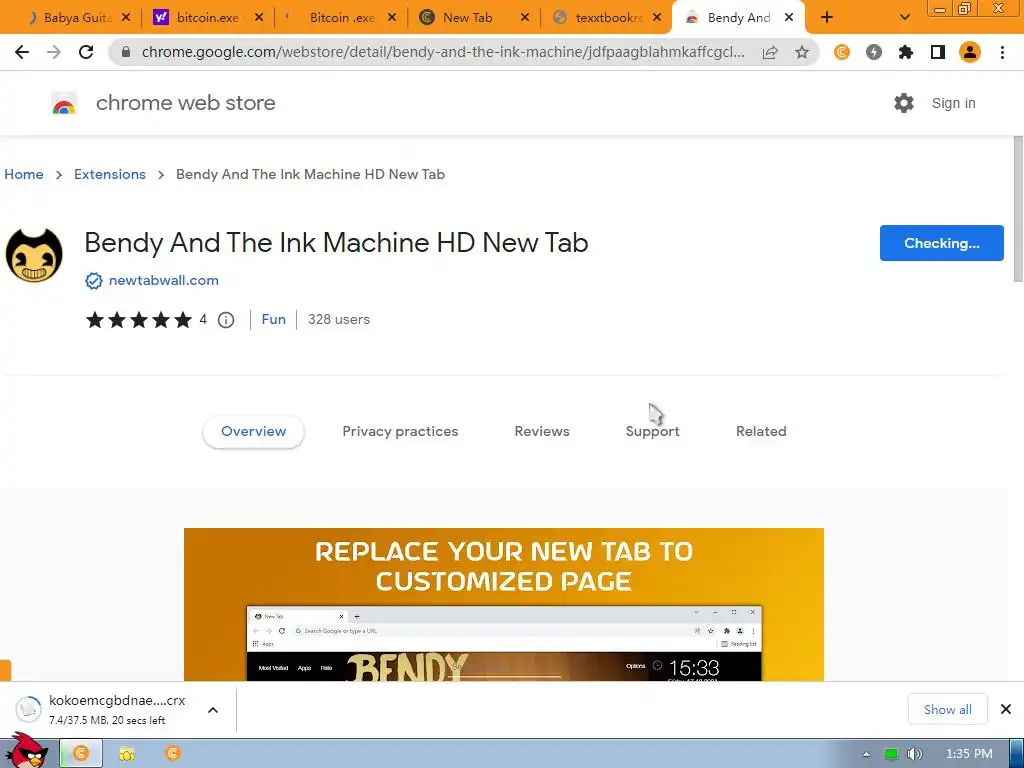
Task: Click the Bendy extension icon image
Action: click(x=34, y=255)
